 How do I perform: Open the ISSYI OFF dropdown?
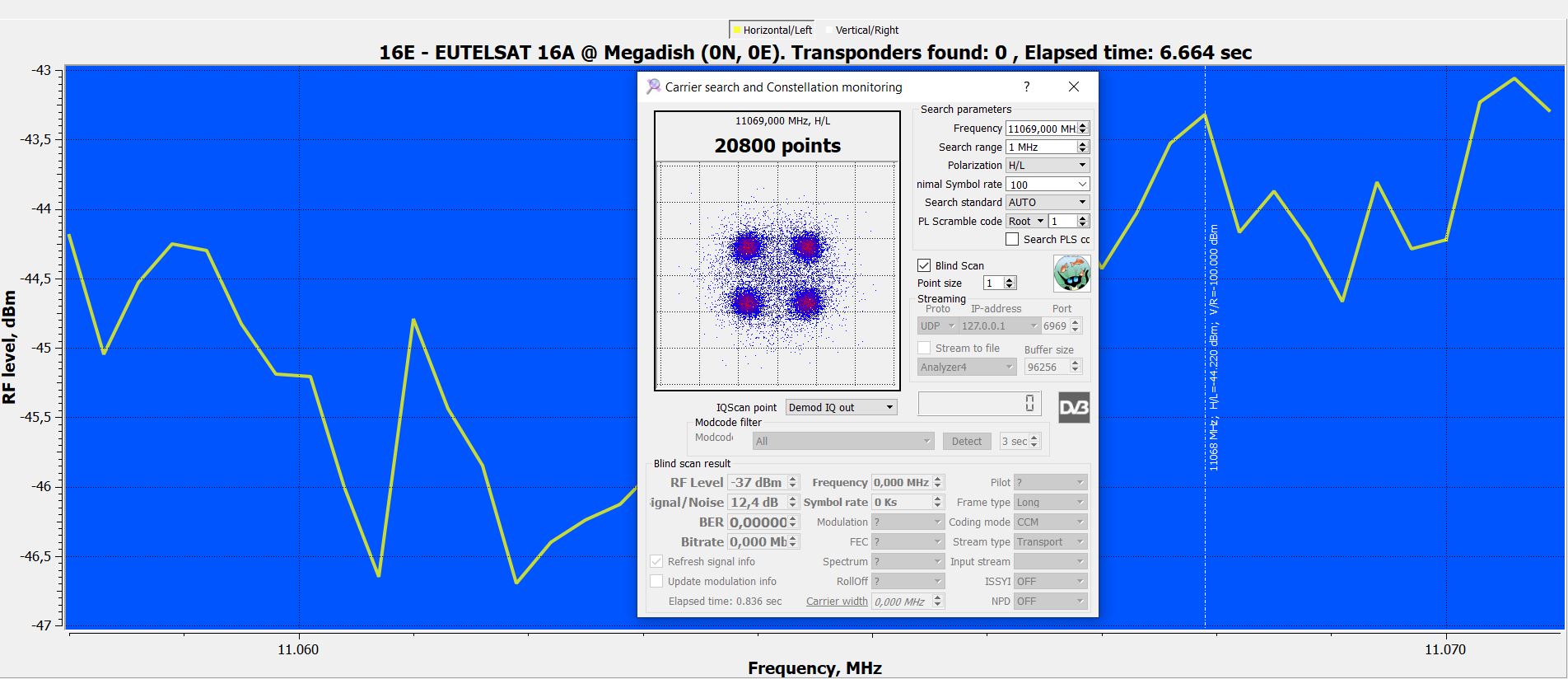point(1051,581)
